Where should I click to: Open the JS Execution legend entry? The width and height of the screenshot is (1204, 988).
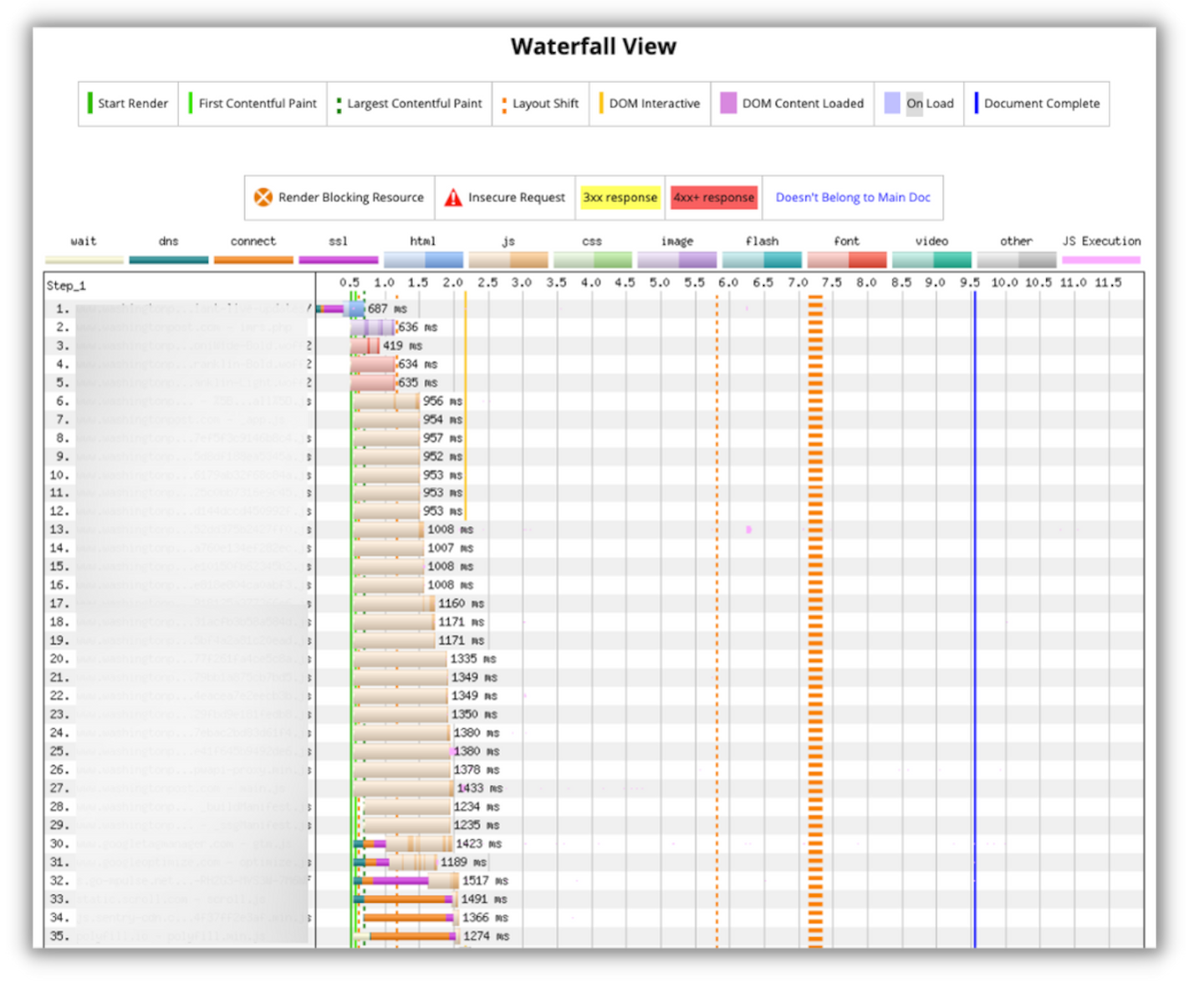coord(1100,241)
